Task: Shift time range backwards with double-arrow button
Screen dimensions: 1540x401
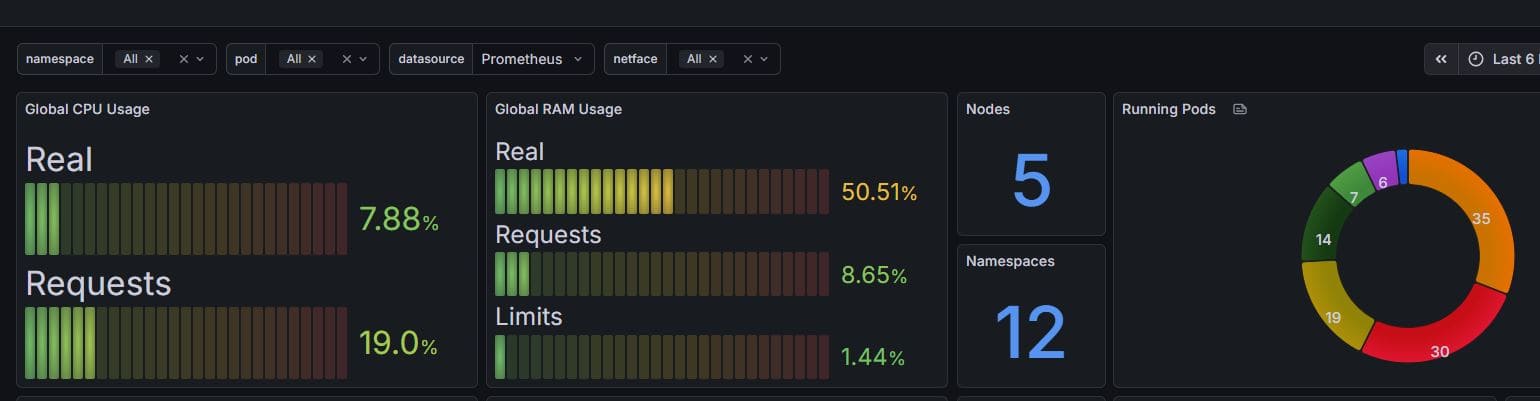Action: tap(1441, 59)
